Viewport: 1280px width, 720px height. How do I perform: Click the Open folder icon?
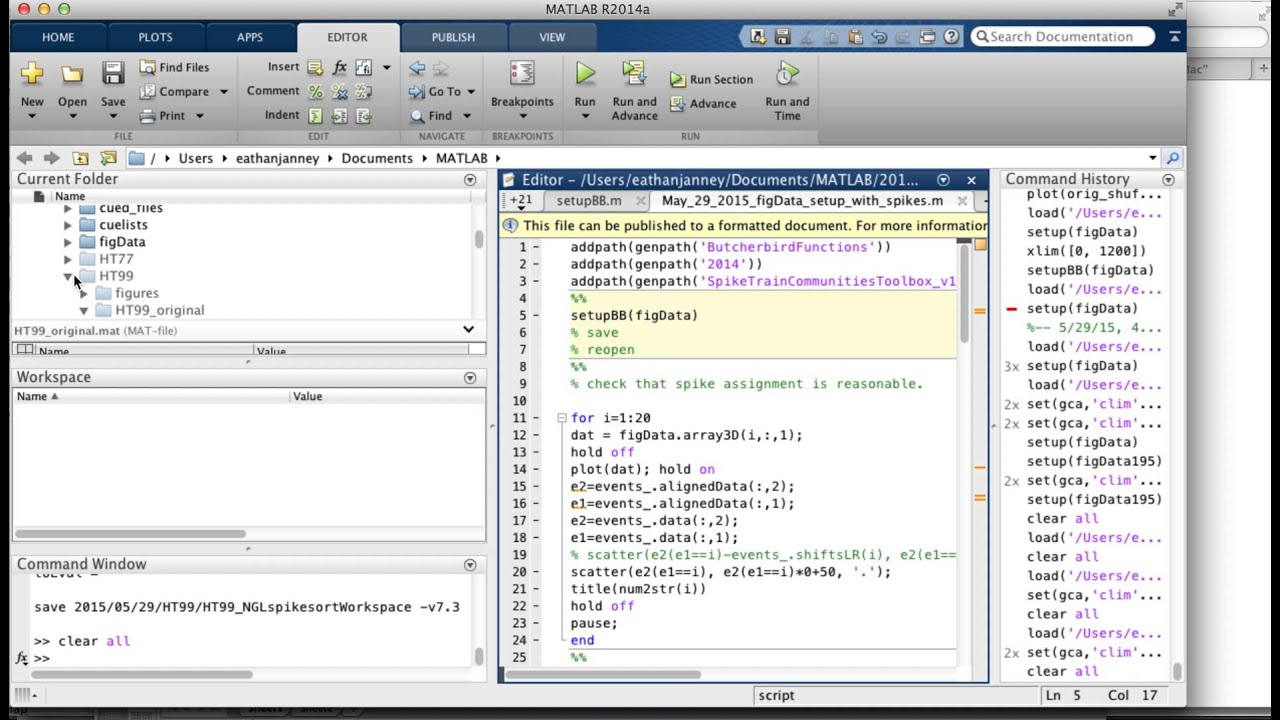coord(72,74)
